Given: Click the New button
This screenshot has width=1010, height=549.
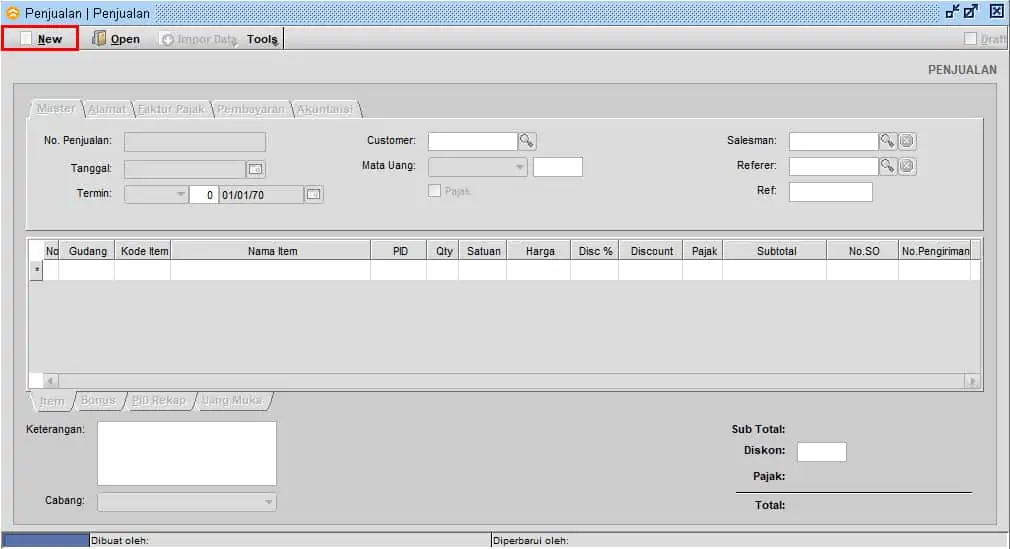Looking at the screenshot, I should [x=40, y=39].
